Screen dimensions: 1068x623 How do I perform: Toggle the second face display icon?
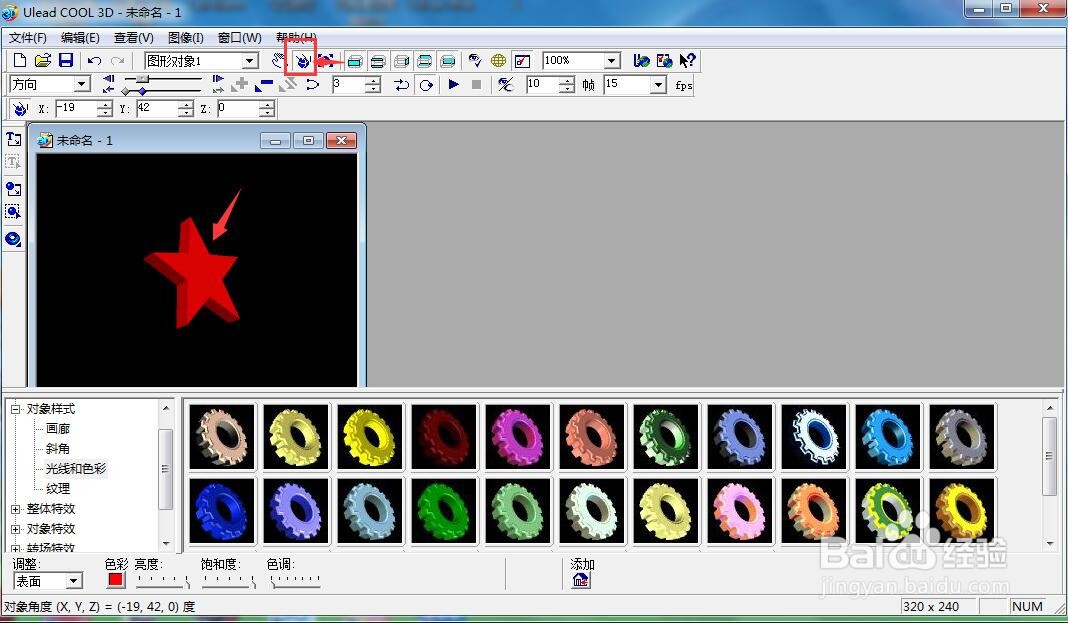tap(377, 61)
